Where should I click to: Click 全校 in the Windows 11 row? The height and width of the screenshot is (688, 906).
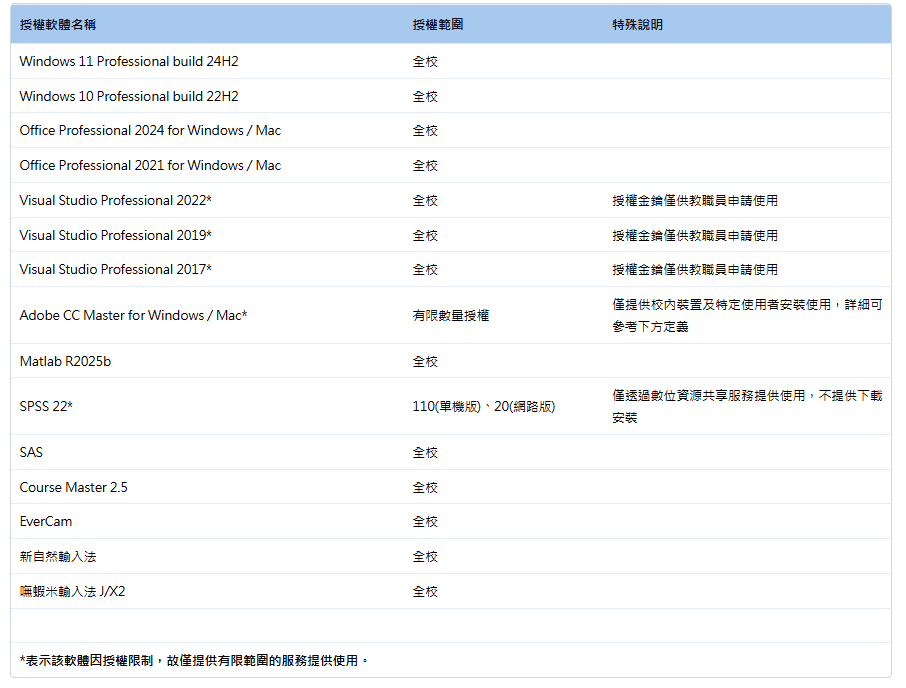tap(425, 62)
